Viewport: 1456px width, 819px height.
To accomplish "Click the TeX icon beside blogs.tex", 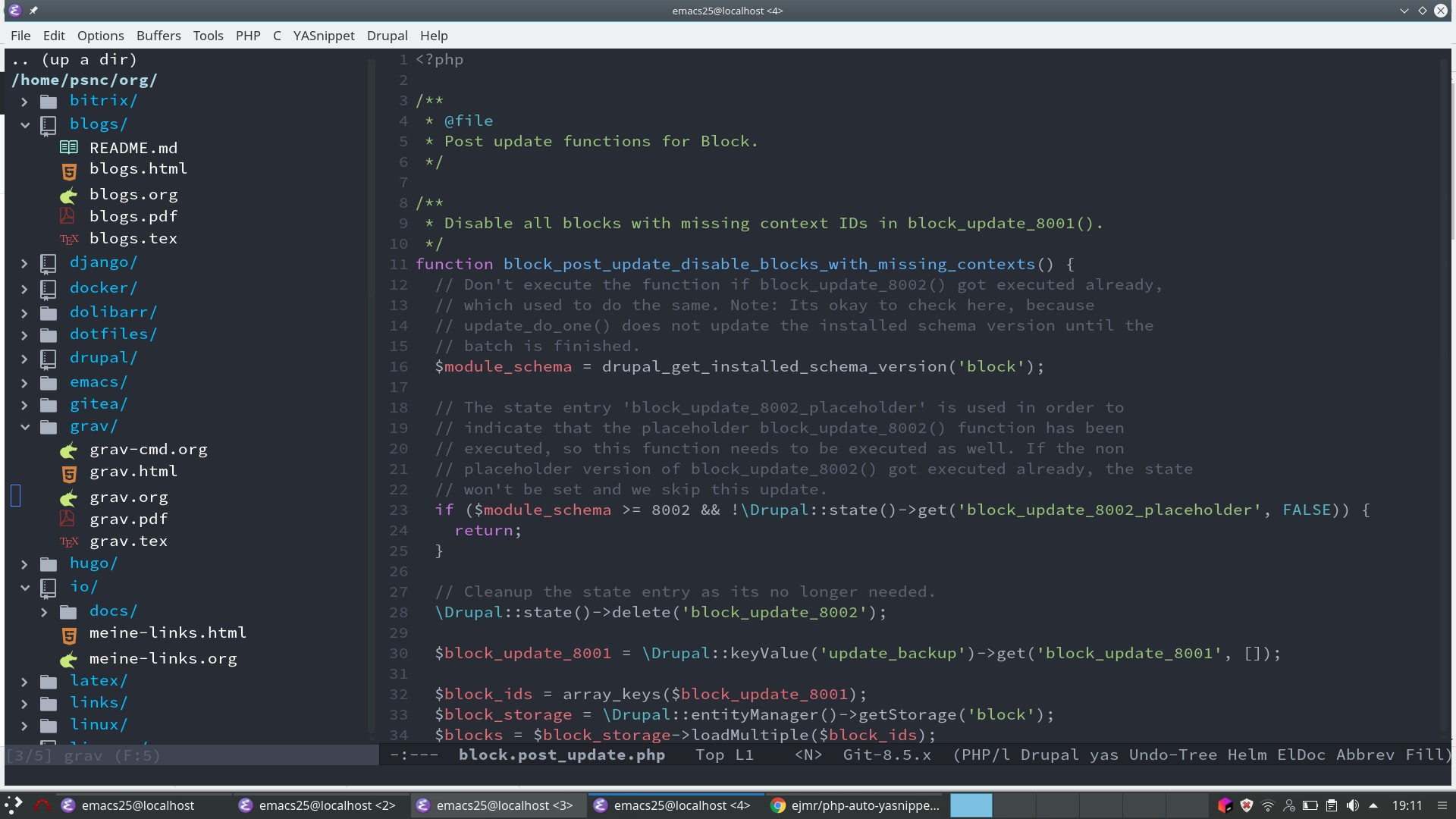I will pos(68,240).
